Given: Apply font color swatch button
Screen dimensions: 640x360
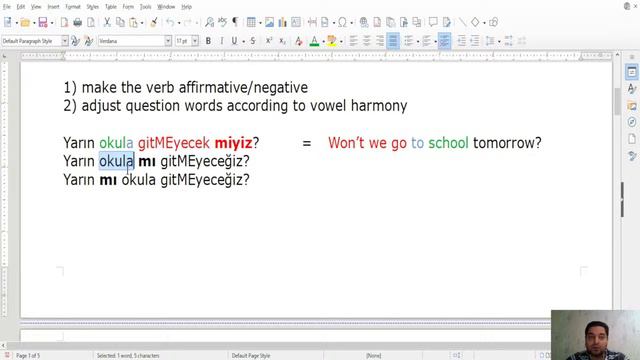Looking at the screenshot, I should (x=314, y=41).
